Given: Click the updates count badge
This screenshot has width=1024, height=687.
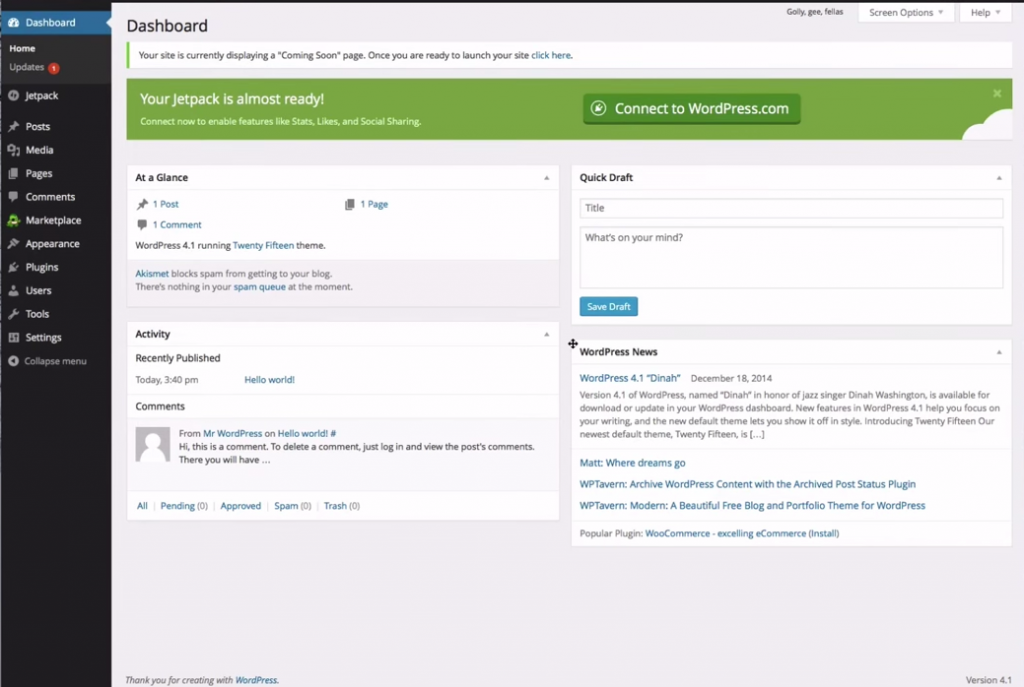Looking at the screenshot, I should pyautogui.click(x=54, y=68).
